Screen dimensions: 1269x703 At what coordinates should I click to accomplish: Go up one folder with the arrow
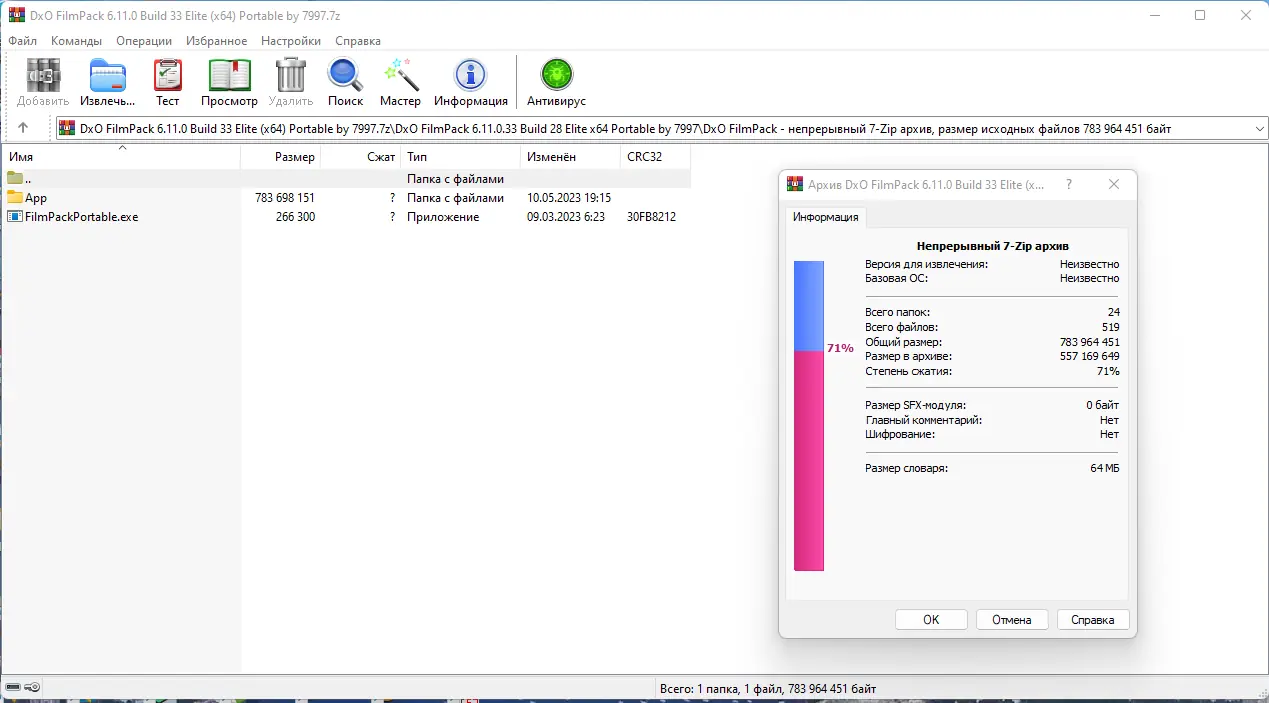tap(23, 128)
